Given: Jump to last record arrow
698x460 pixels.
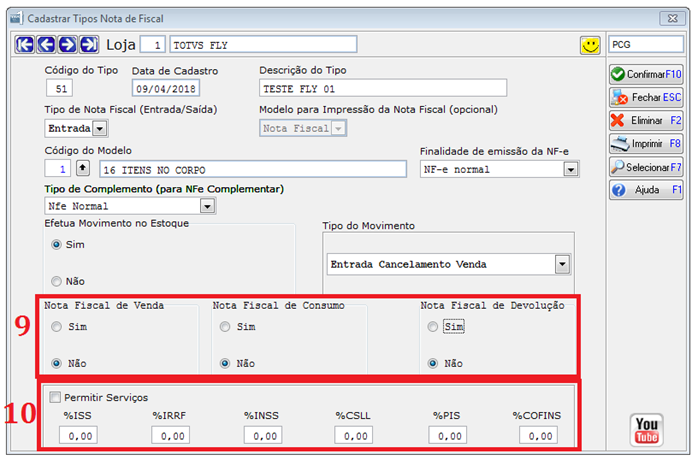Looking at the screenshot, I should [89, 45].
